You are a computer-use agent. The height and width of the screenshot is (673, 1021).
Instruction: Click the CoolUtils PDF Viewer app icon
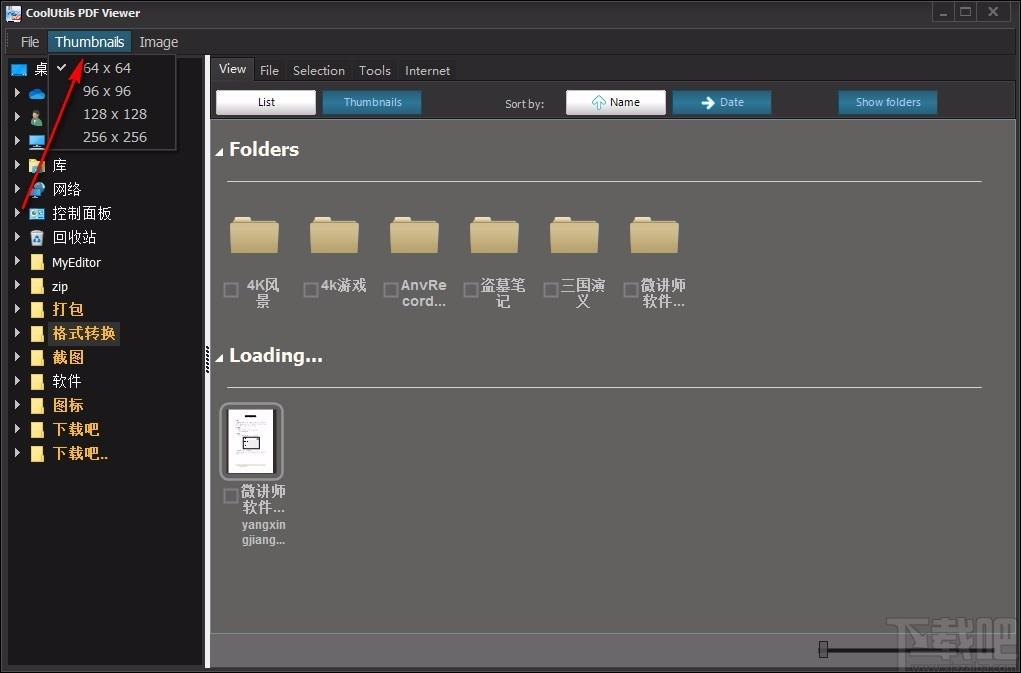pos(13,12)
